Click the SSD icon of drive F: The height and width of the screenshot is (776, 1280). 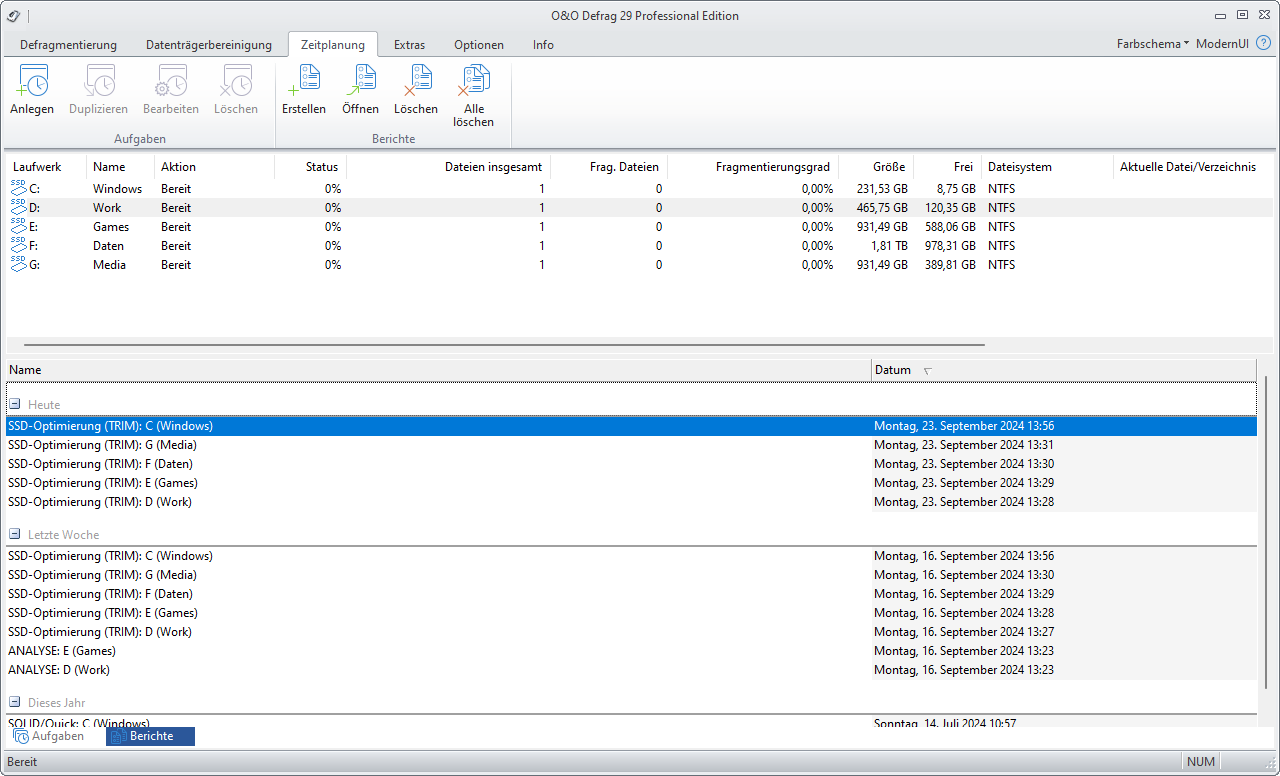coord(19,245)
